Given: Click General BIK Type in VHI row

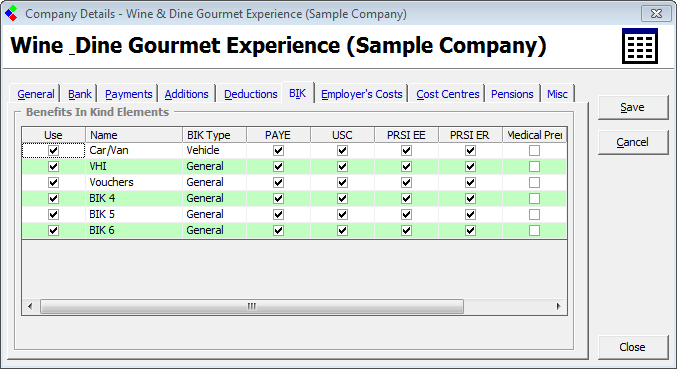Looking at the screenshot, I should pyautogui.click(x=214, y=167).
